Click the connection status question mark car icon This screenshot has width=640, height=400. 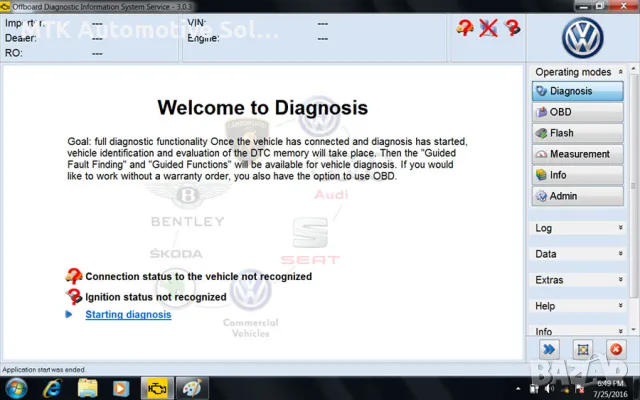[74, 276]
